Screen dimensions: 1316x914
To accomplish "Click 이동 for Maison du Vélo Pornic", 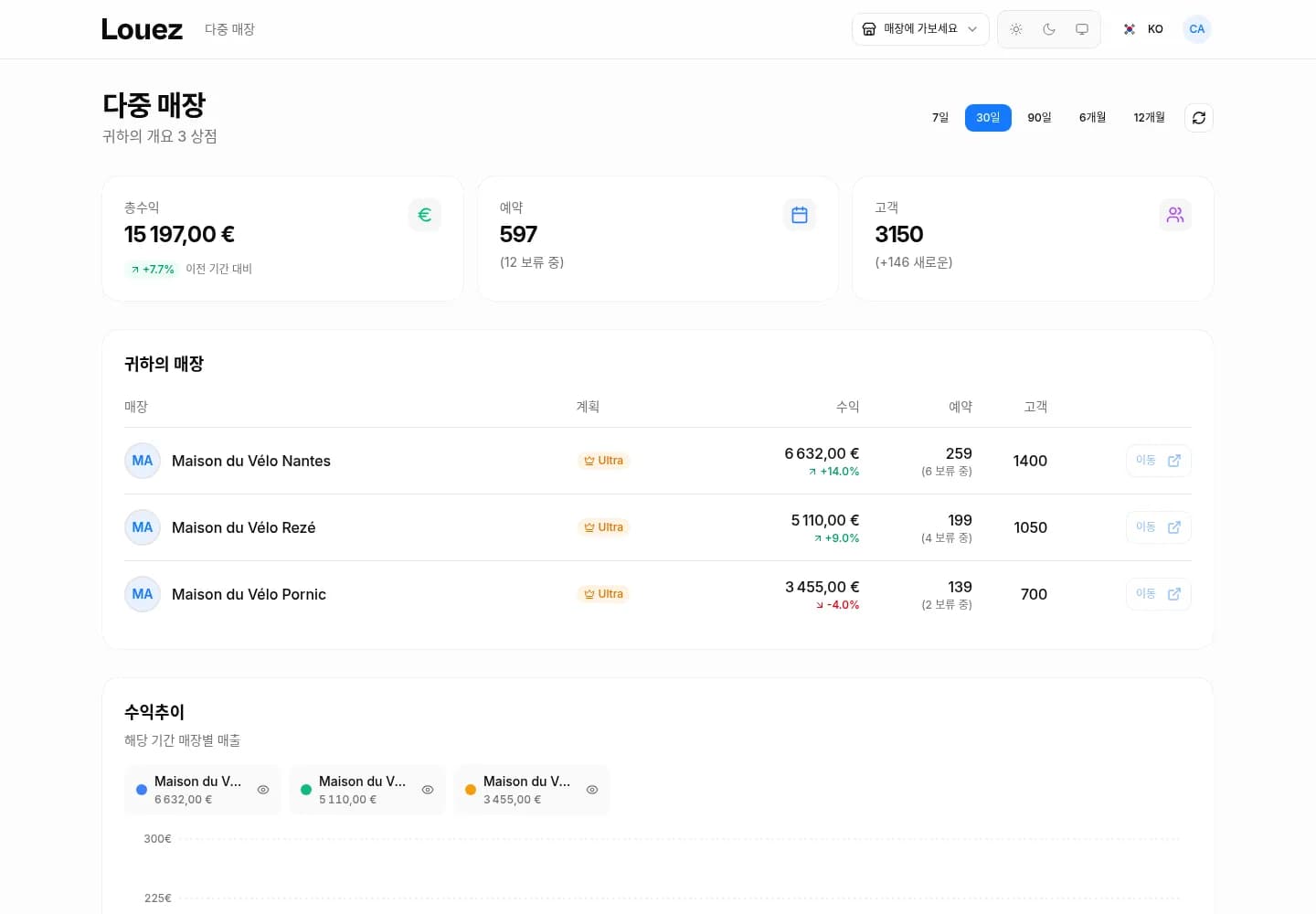I will pos(1159,594).
